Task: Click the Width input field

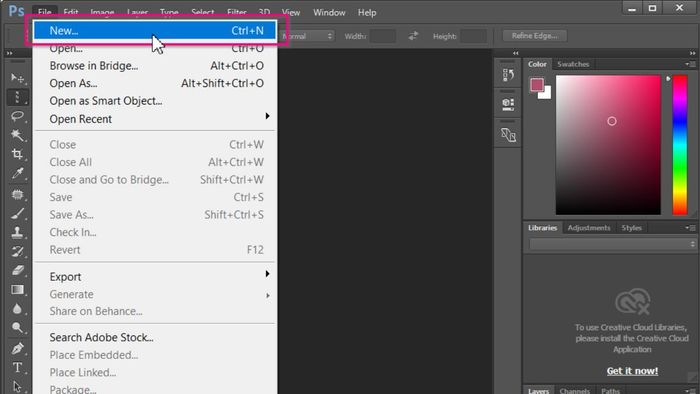Action: (383, 36)
